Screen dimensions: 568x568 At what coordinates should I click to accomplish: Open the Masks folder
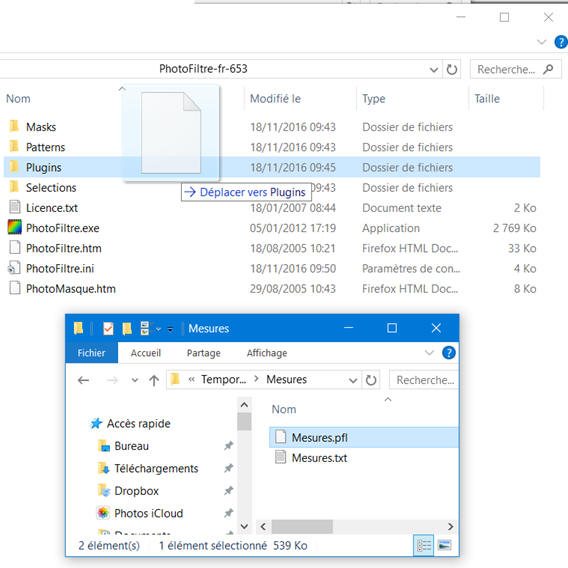(41, 127)
